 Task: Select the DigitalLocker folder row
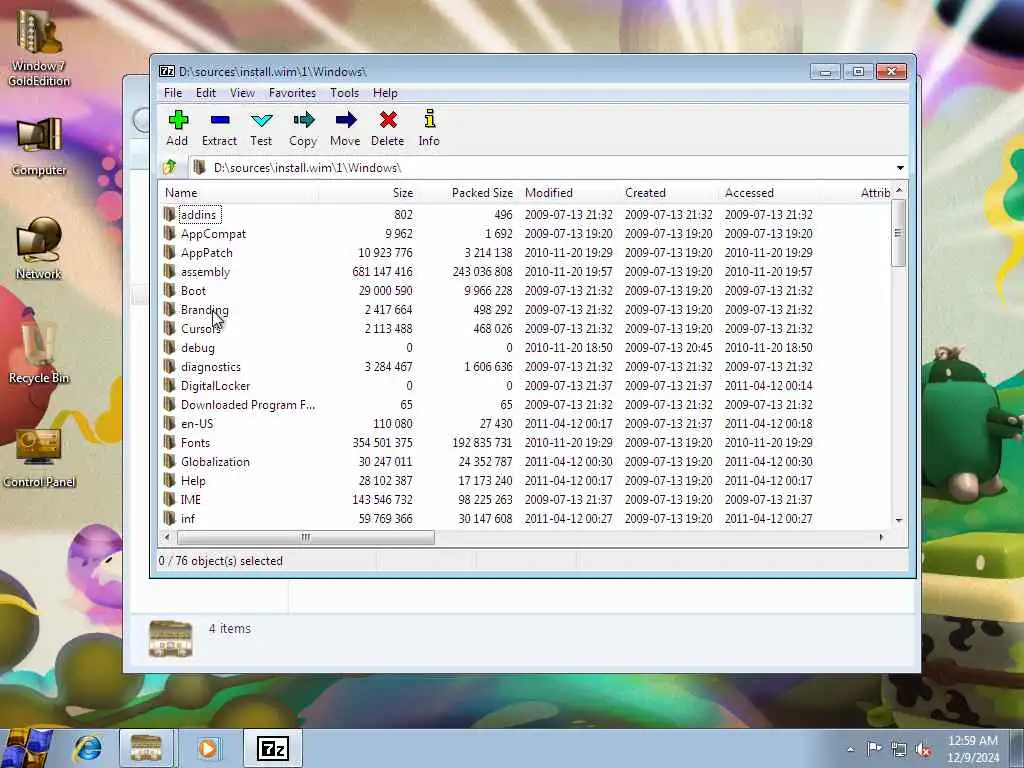[x=525, y=385]
